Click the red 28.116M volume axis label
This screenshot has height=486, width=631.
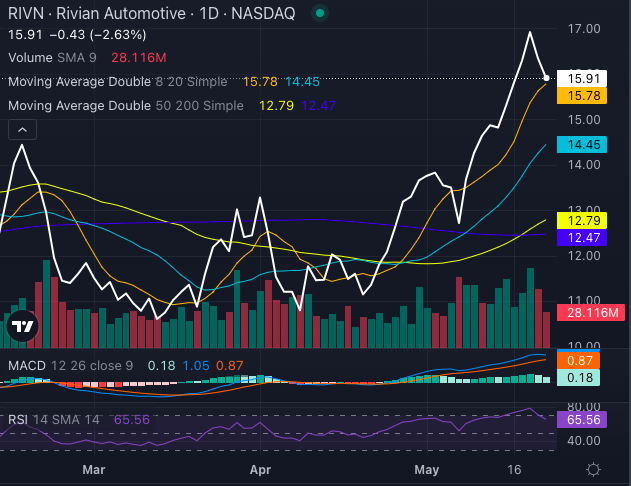[591, 313]
